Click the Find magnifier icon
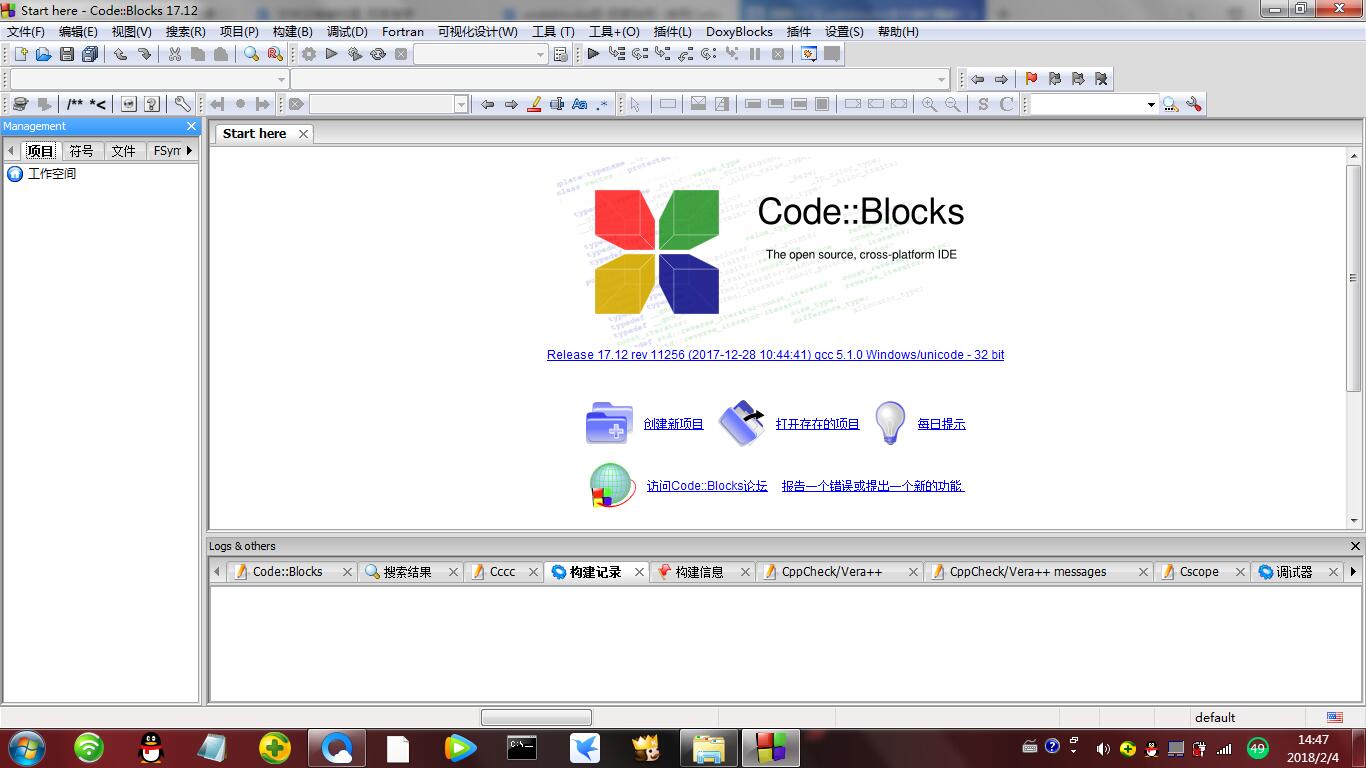 pyautogui.click(x=252, y=54)
